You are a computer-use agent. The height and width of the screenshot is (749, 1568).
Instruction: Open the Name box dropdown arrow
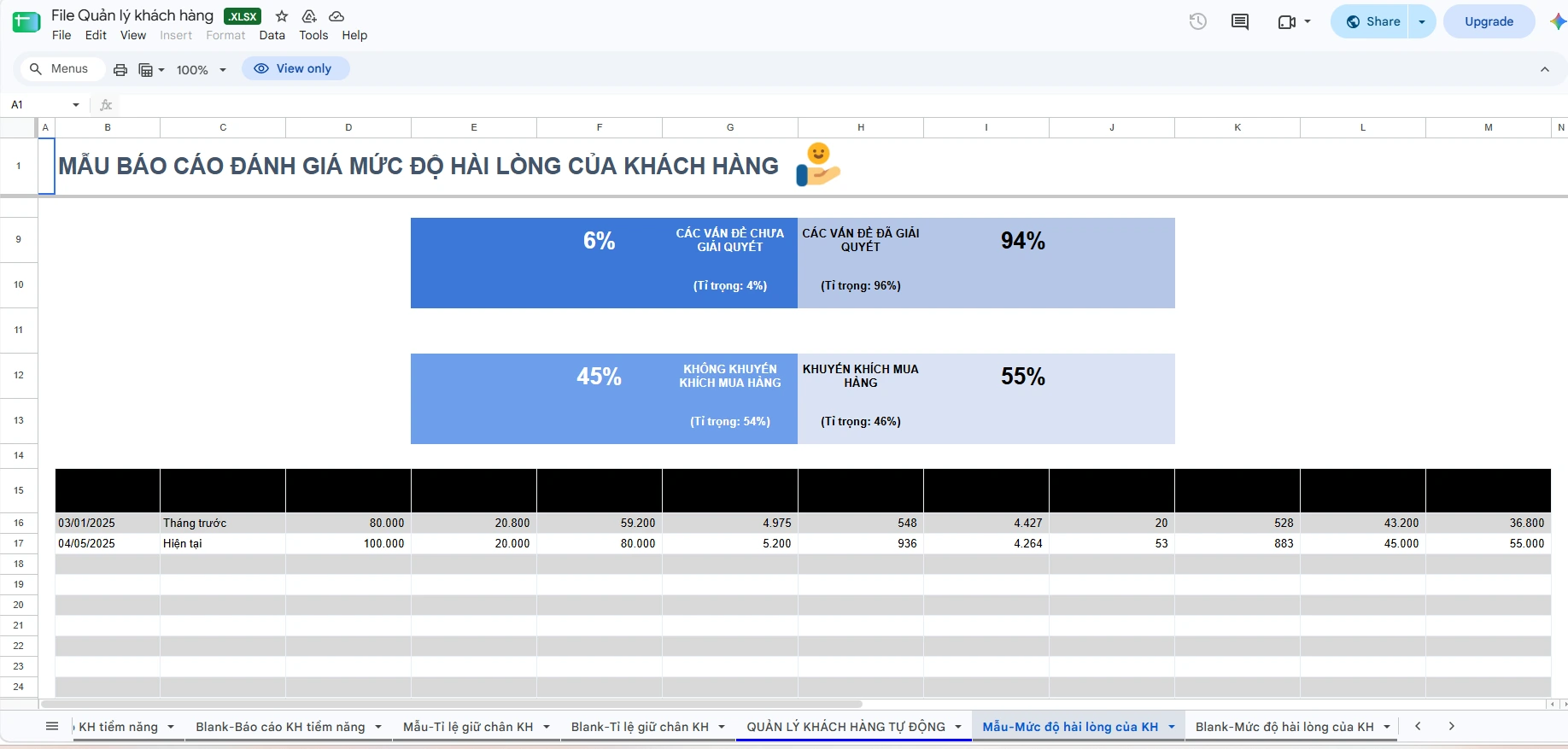point(76,105)
